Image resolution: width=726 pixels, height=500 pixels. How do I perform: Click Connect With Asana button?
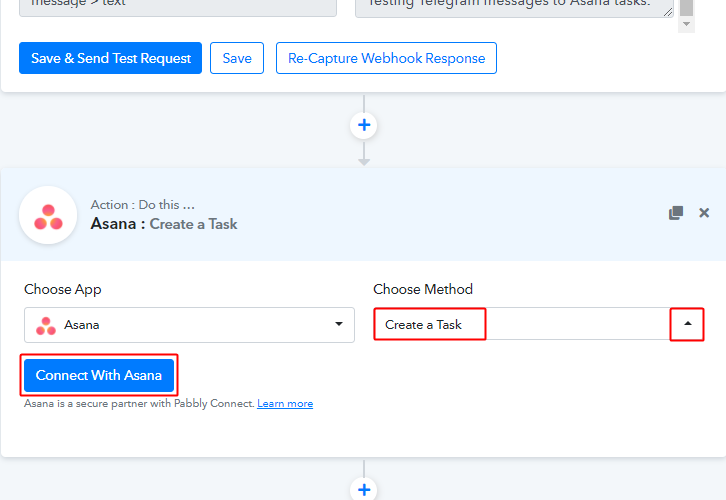[x=99, y=375]
